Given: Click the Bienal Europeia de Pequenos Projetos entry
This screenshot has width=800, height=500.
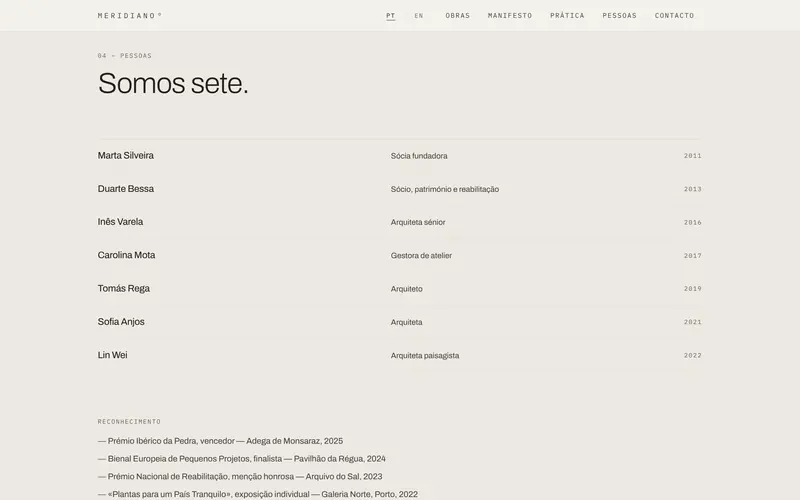Looking at the screenshot, I should tap(241, 459).
